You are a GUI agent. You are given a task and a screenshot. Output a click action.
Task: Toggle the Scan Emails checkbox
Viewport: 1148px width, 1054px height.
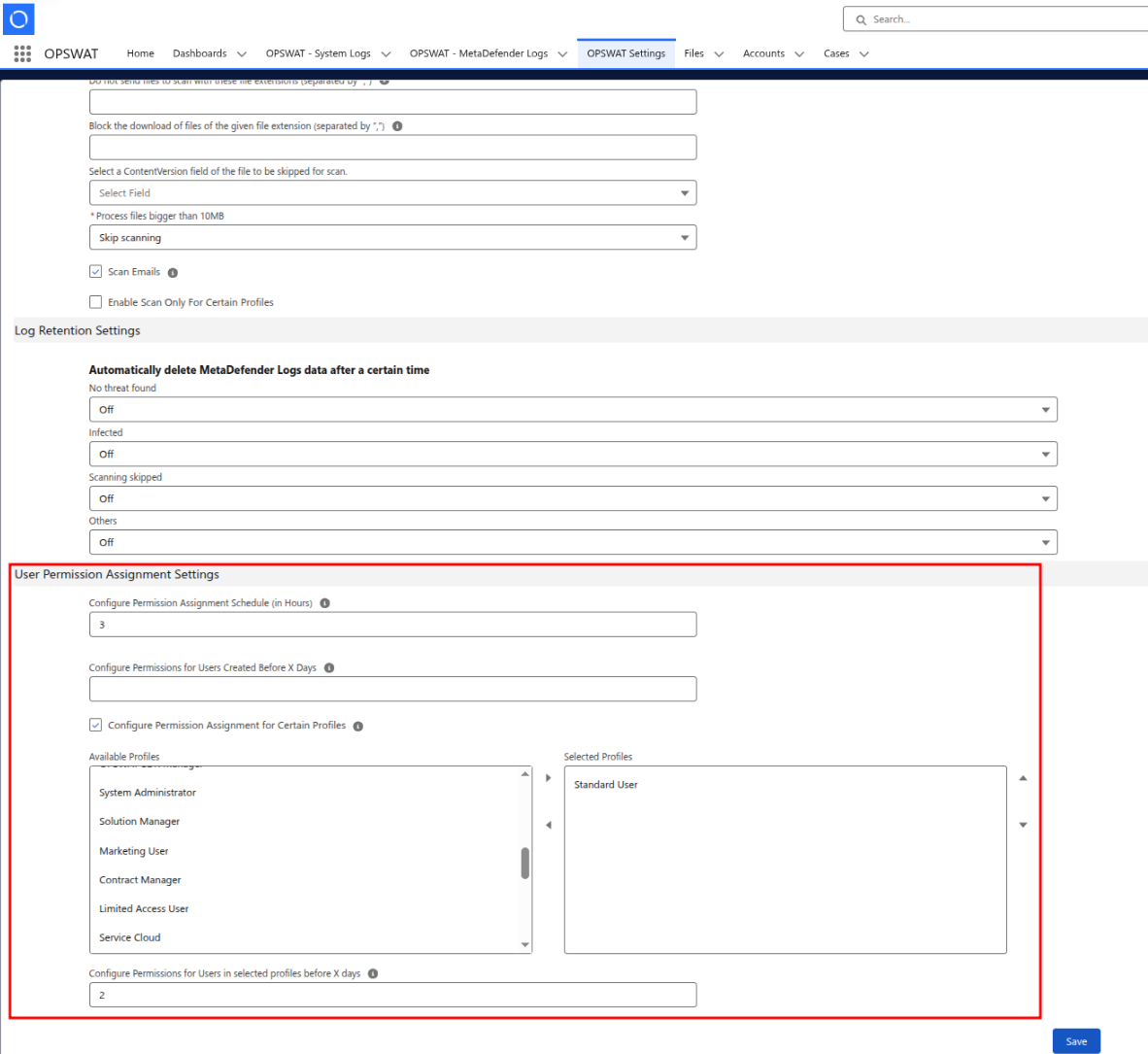click(x=96, y=272)
